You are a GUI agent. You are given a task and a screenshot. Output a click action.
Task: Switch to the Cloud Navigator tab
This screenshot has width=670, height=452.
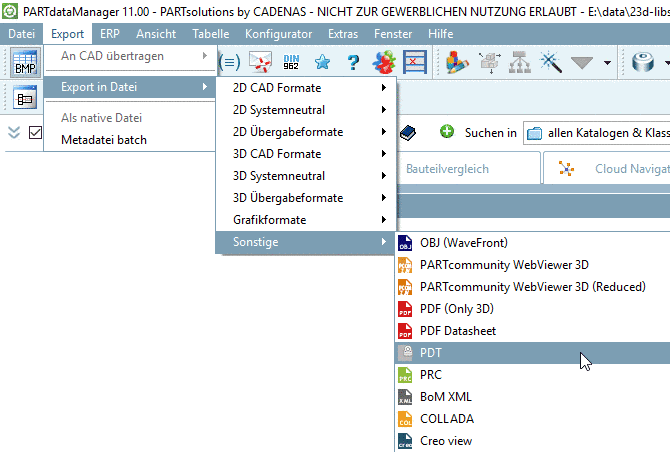(x=607, y=169)
